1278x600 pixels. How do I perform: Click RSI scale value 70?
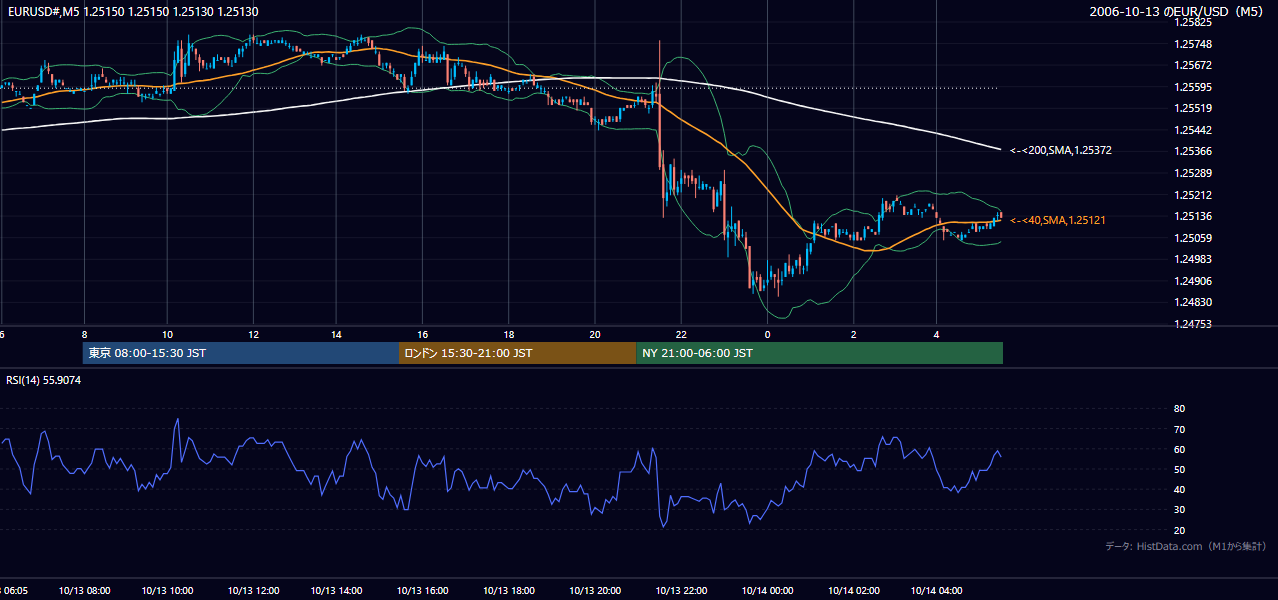click(1179, 429)
